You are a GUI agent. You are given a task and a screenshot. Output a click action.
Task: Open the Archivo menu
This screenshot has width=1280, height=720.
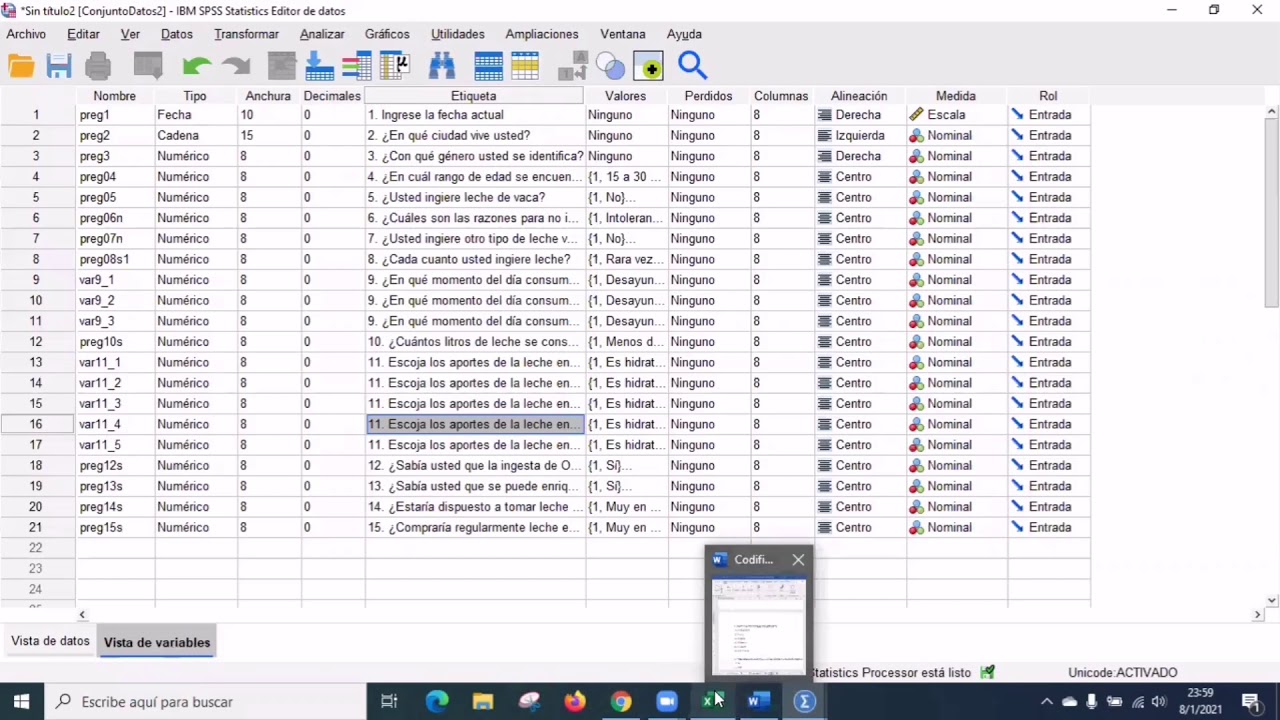(26, 34)
